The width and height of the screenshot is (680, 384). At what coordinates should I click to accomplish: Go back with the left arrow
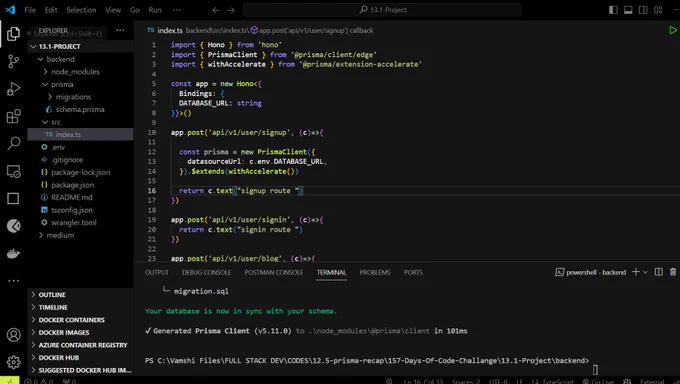pyautogui.click(x=216, y=10)
